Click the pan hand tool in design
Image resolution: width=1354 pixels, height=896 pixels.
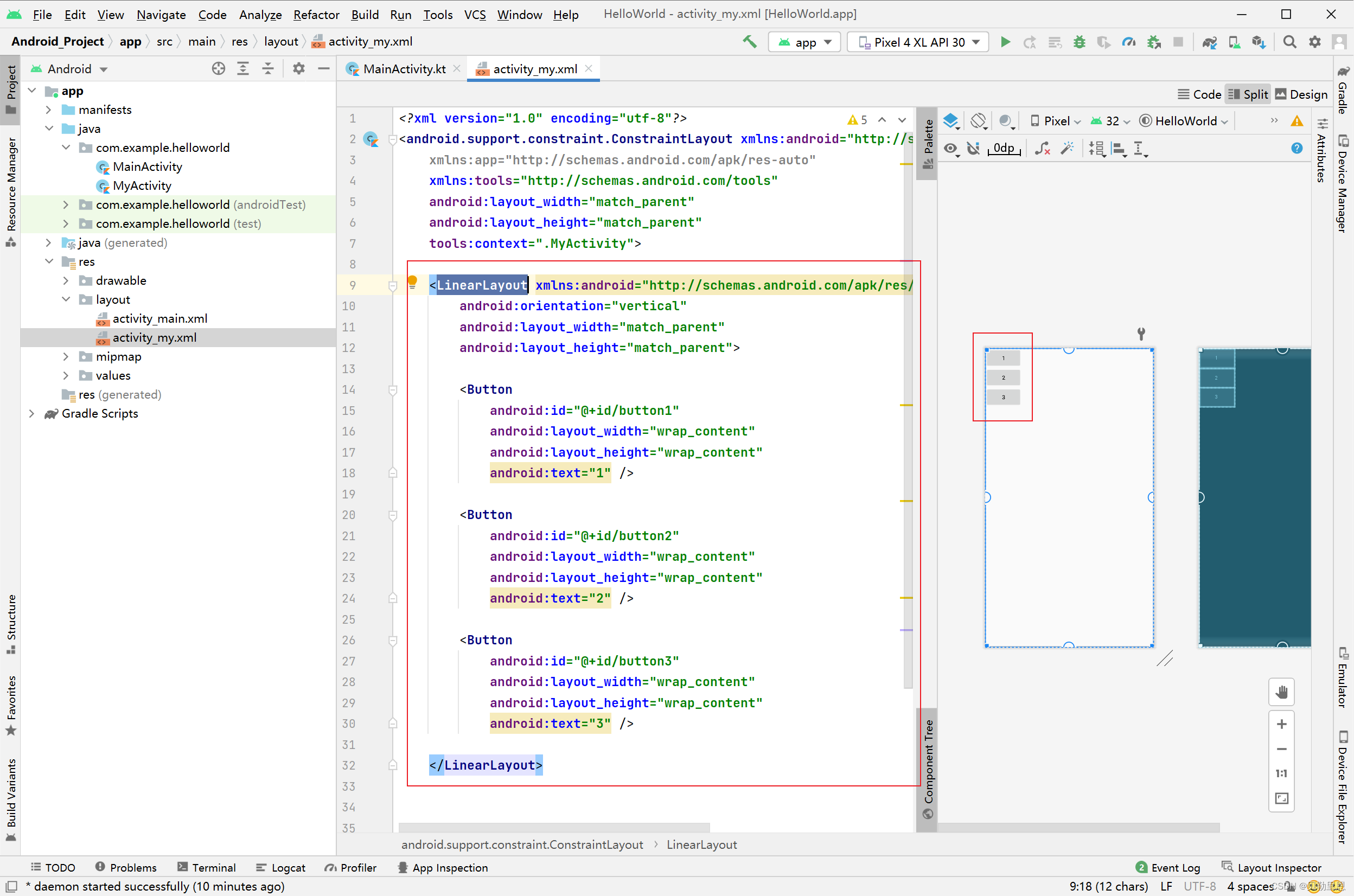coord(1281,692)
